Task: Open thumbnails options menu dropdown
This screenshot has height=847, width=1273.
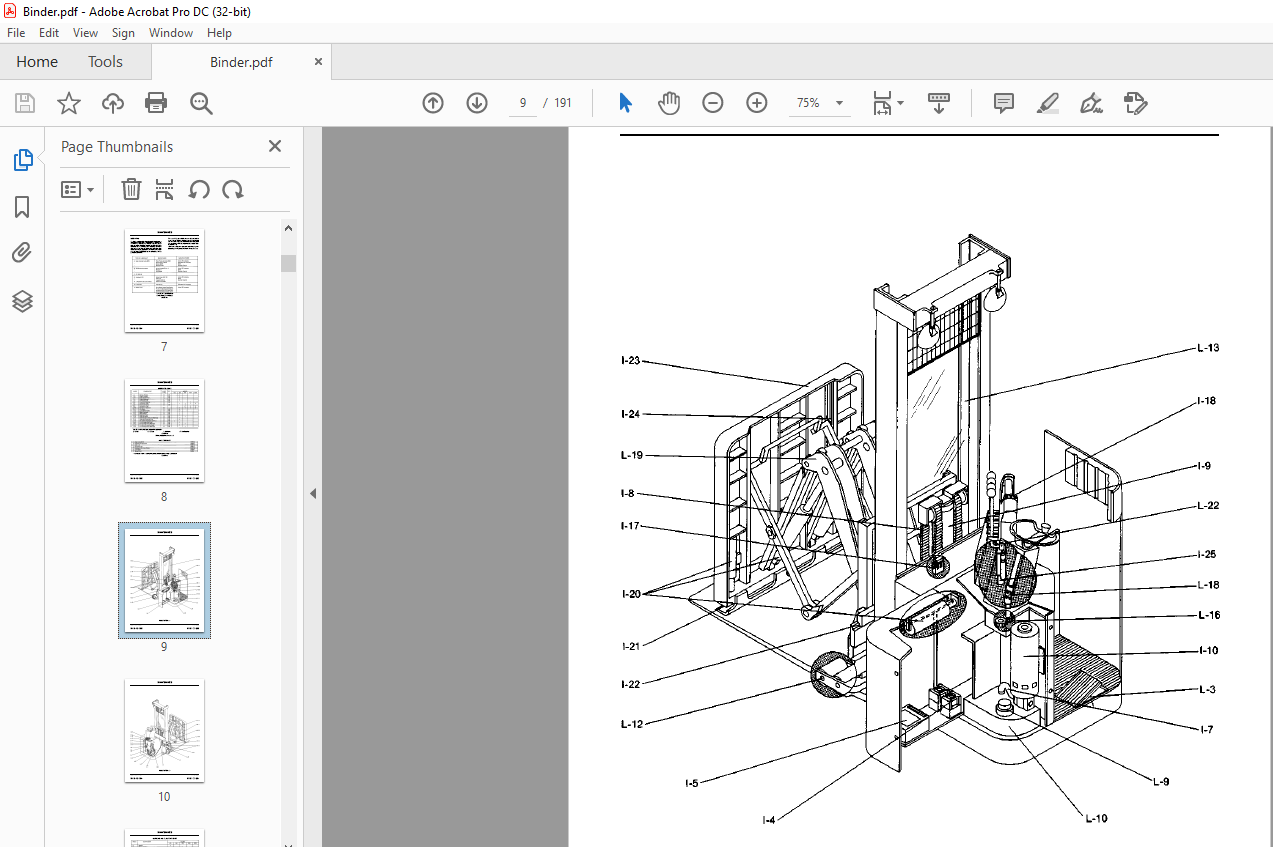Action: 78,189
